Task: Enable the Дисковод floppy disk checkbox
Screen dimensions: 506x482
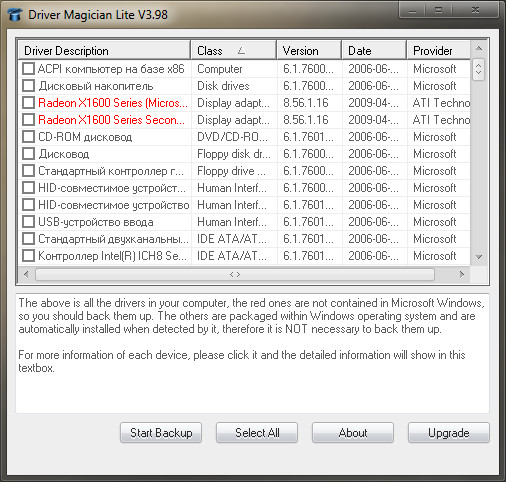Action: [x=28, y=154]
